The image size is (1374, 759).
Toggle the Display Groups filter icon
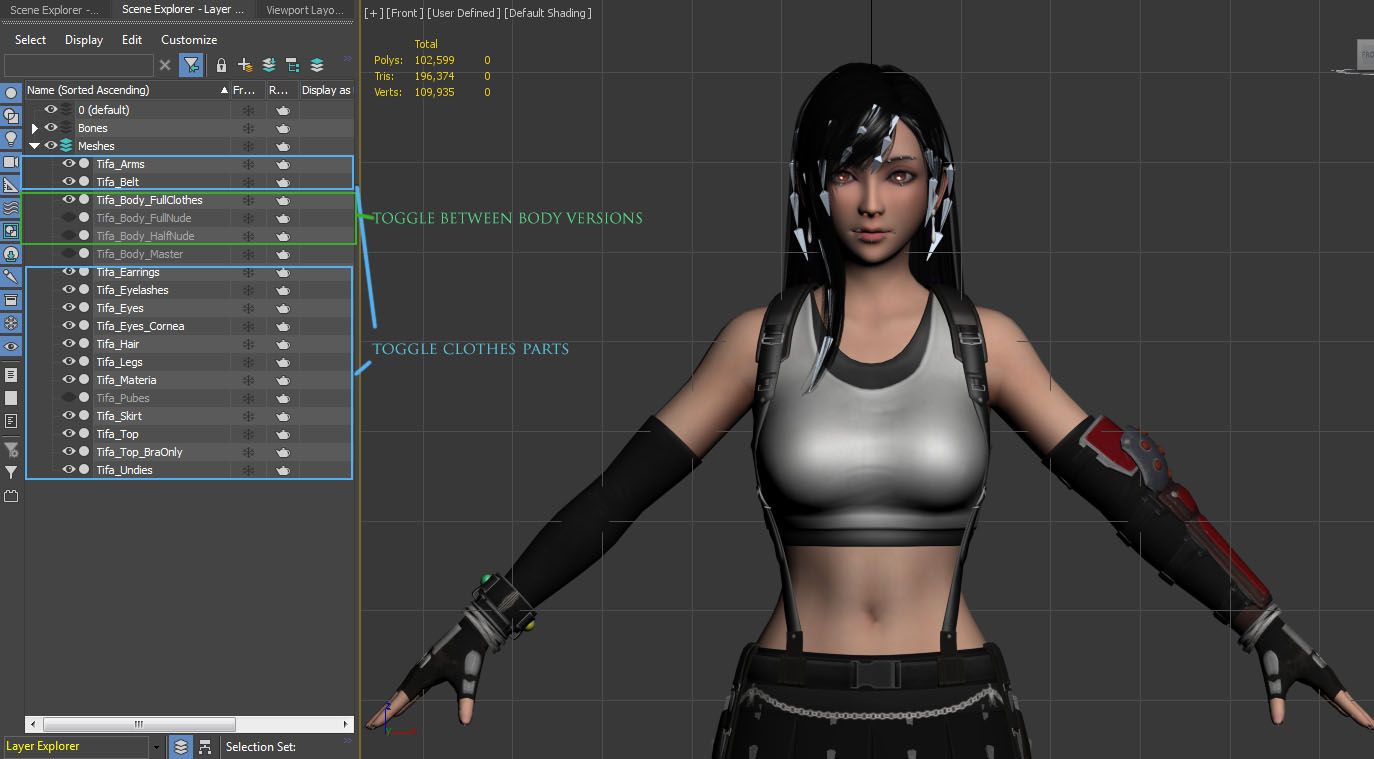11,231
